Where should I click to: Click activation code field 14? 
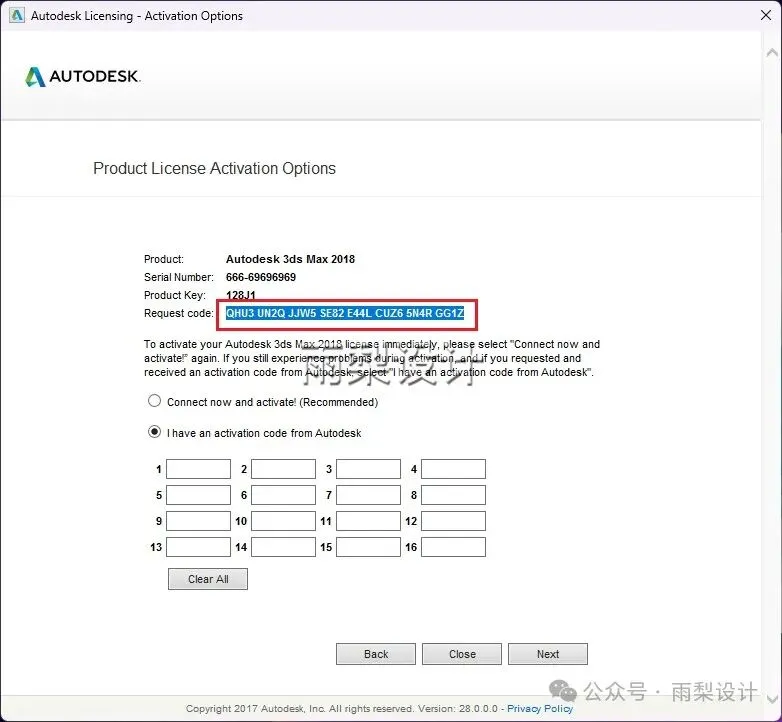(283, 547)
